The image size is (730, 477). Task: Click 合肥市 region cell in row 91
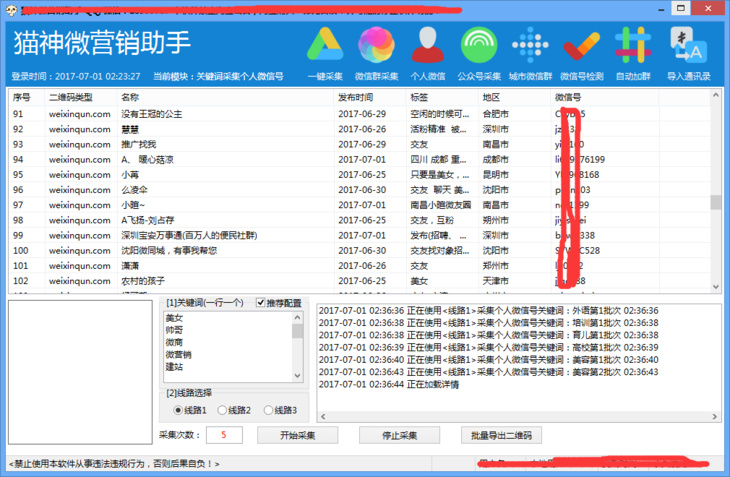click(x=496, y=114)
